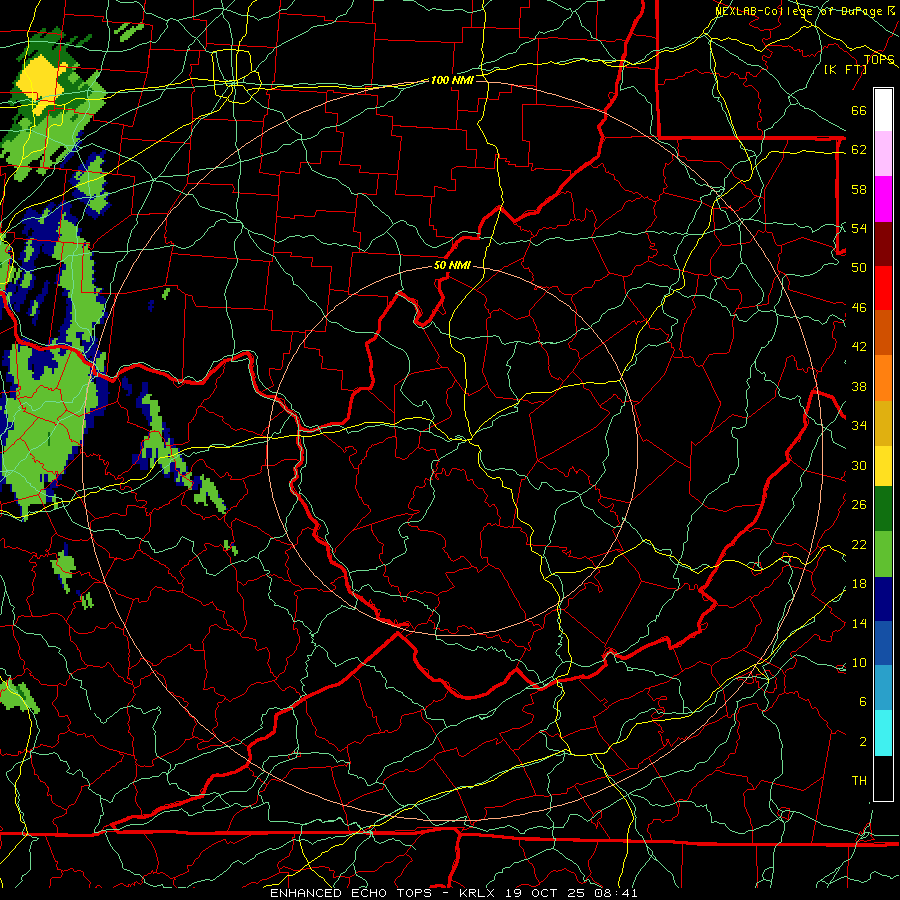Click the 34 legend value

859,425
